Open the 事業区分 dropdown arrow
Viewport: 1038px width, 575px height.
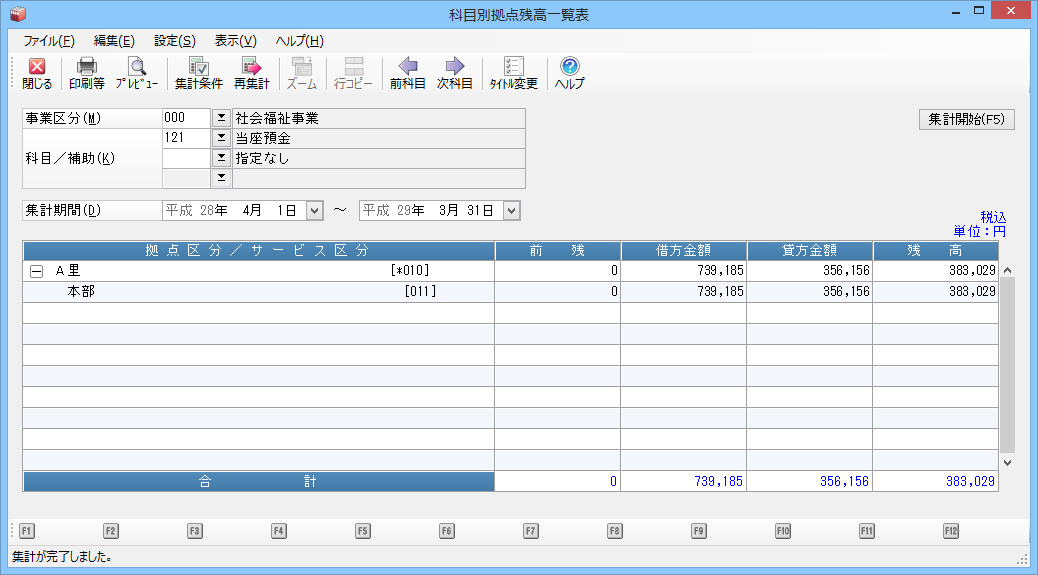(221, 118)
